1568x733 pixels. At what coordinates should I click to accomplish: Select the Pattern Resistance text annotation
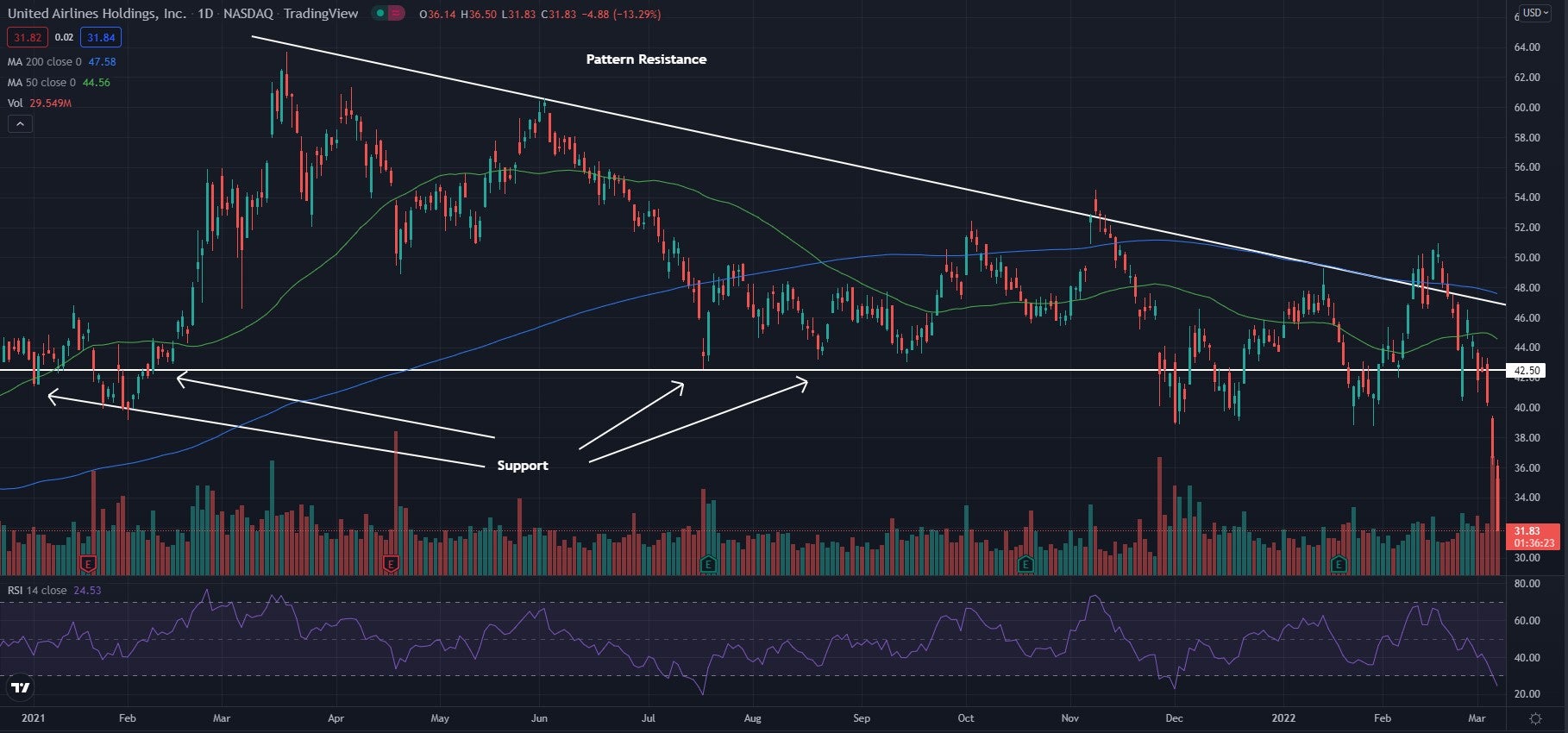tap(646, 60)
